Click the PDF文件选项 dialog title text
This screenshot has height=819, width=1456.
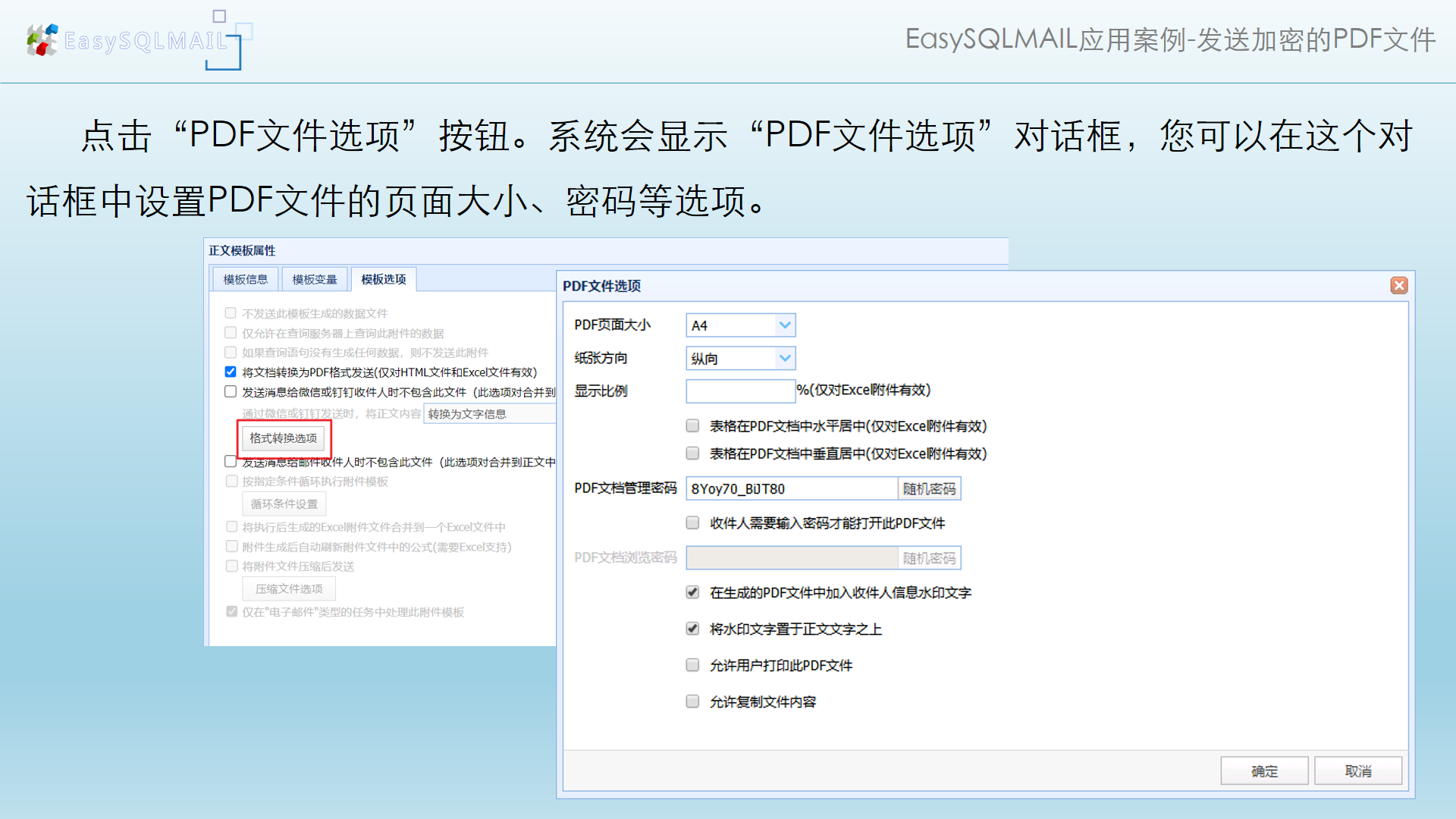coord(601,286)
